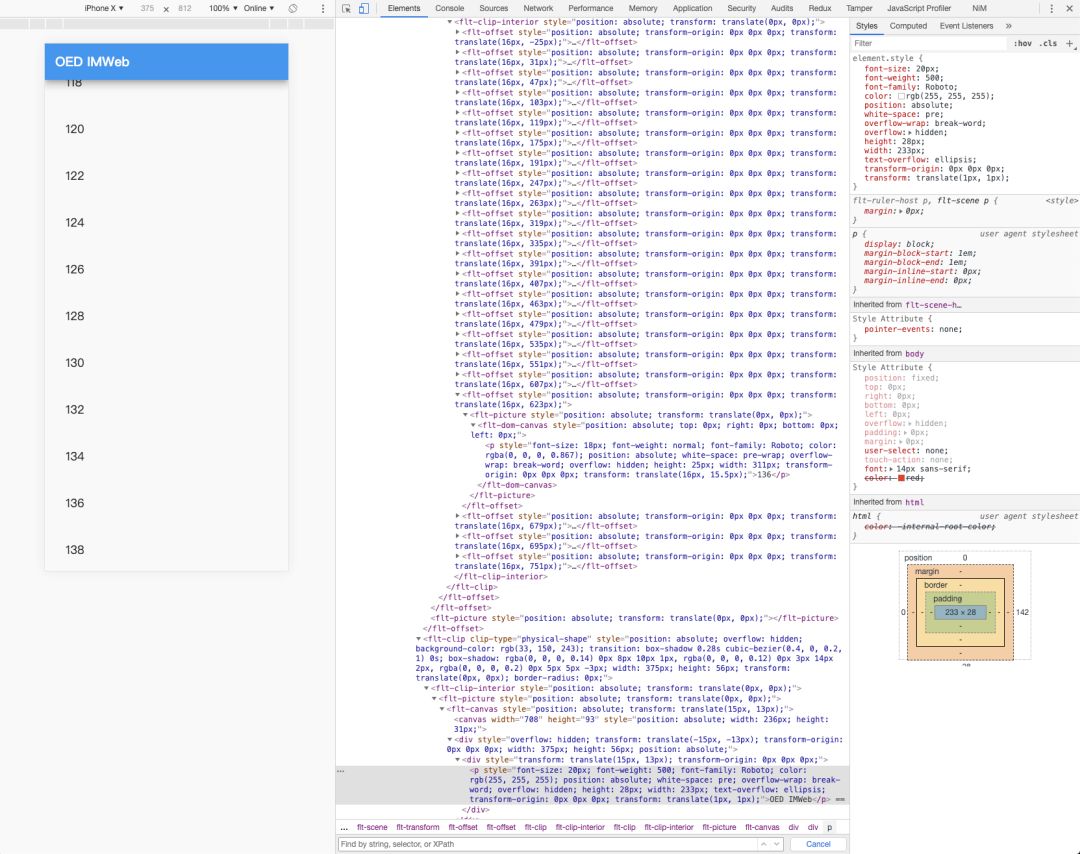Screen dimensions: 1080x854
Task: Open the white rgb(255, 255, 255) color swatch
Action: [x=901, y=96]
